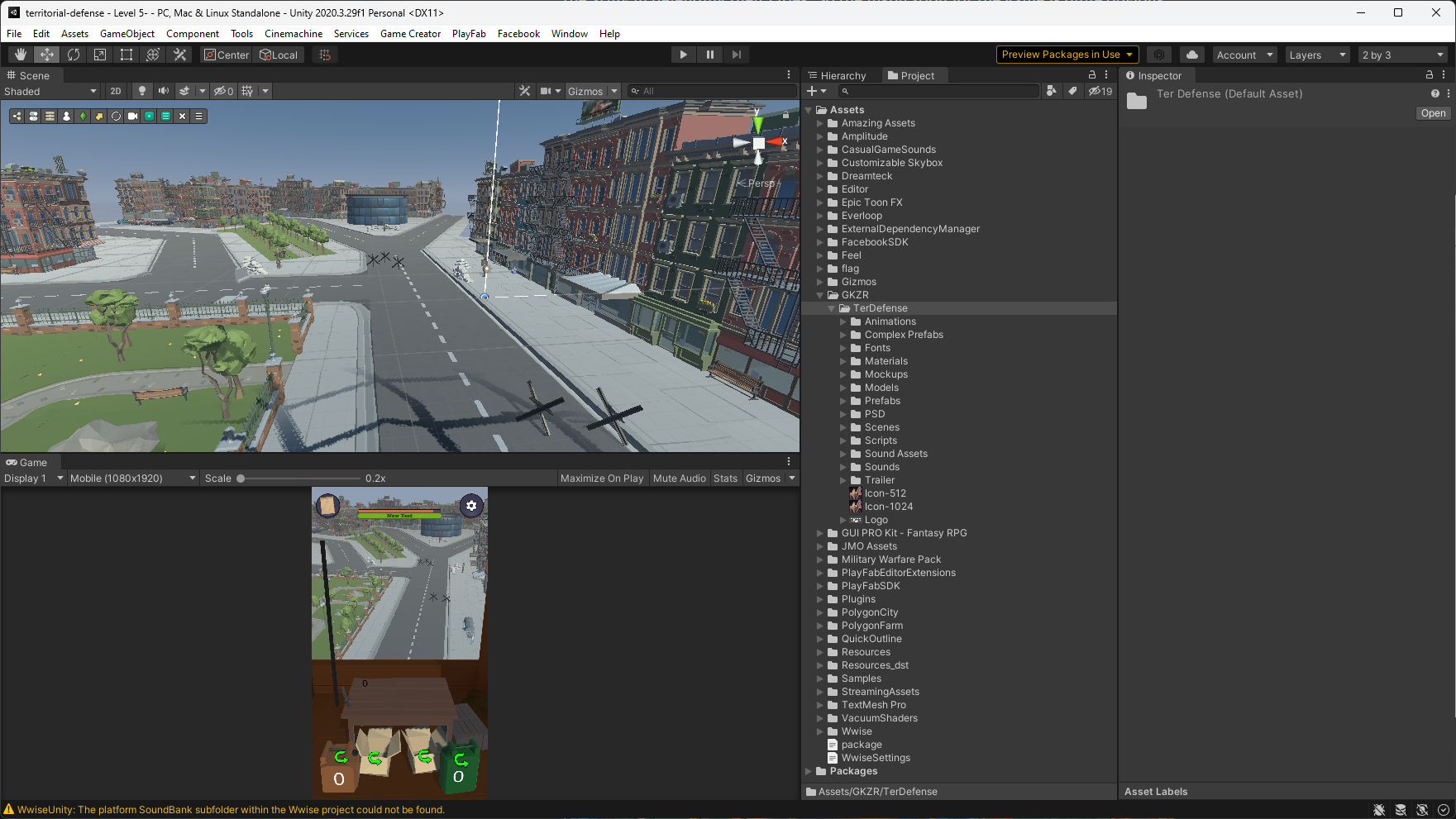
Task: Click the Game view Scale slider handle
Action: click(x=241, y=478)
